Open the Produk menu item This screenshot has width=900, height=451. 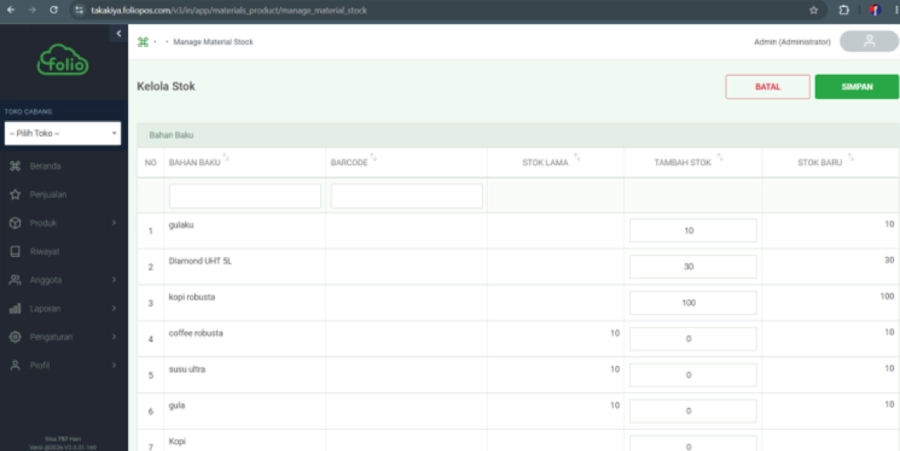(x=43, y=223)
